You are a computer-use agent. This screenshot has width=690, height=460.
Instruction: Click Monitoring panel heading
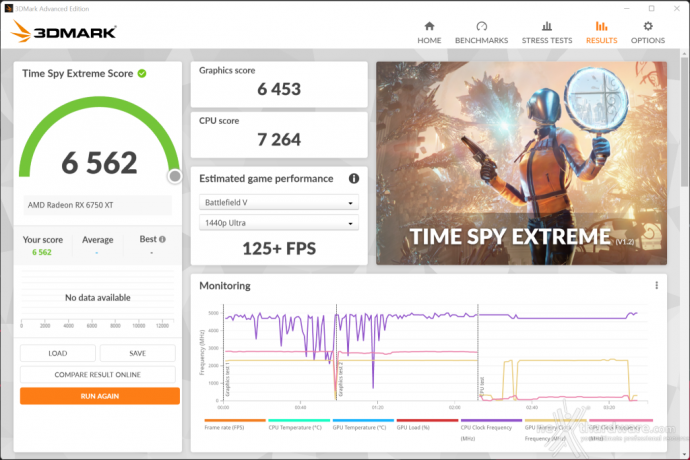225,286
